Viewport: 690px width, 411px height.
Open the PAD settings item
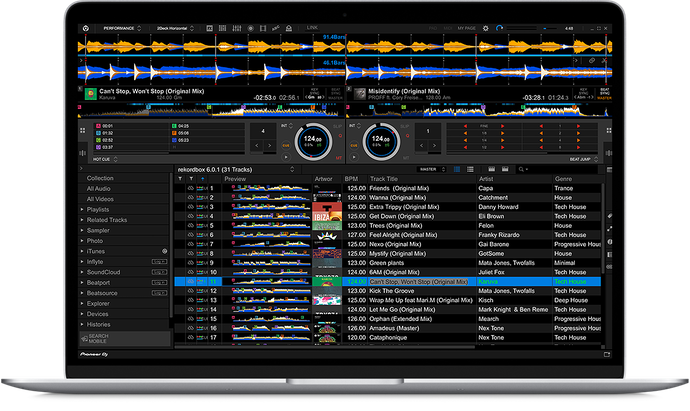pyautogui.click(x=433, y=28)
